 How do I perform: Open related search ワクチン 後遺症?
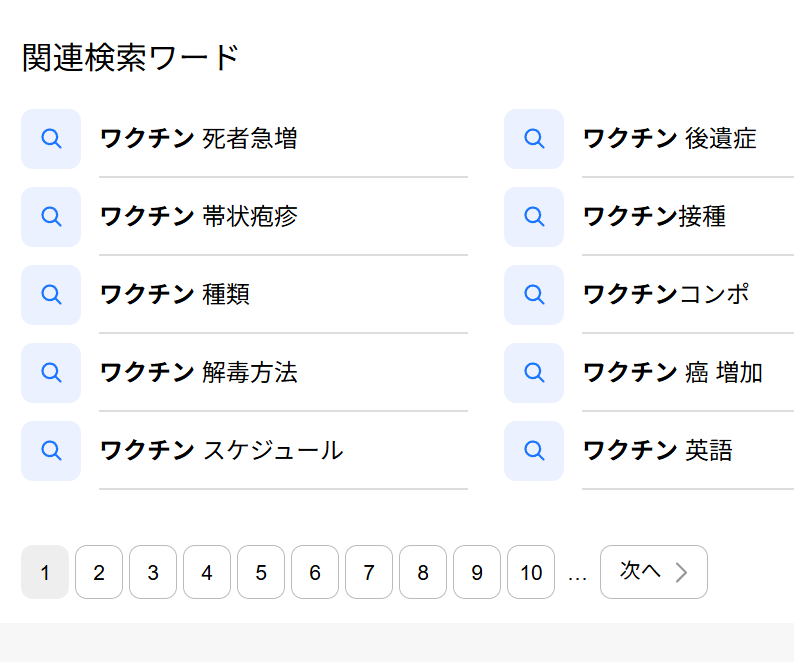(x=670, y=139)
